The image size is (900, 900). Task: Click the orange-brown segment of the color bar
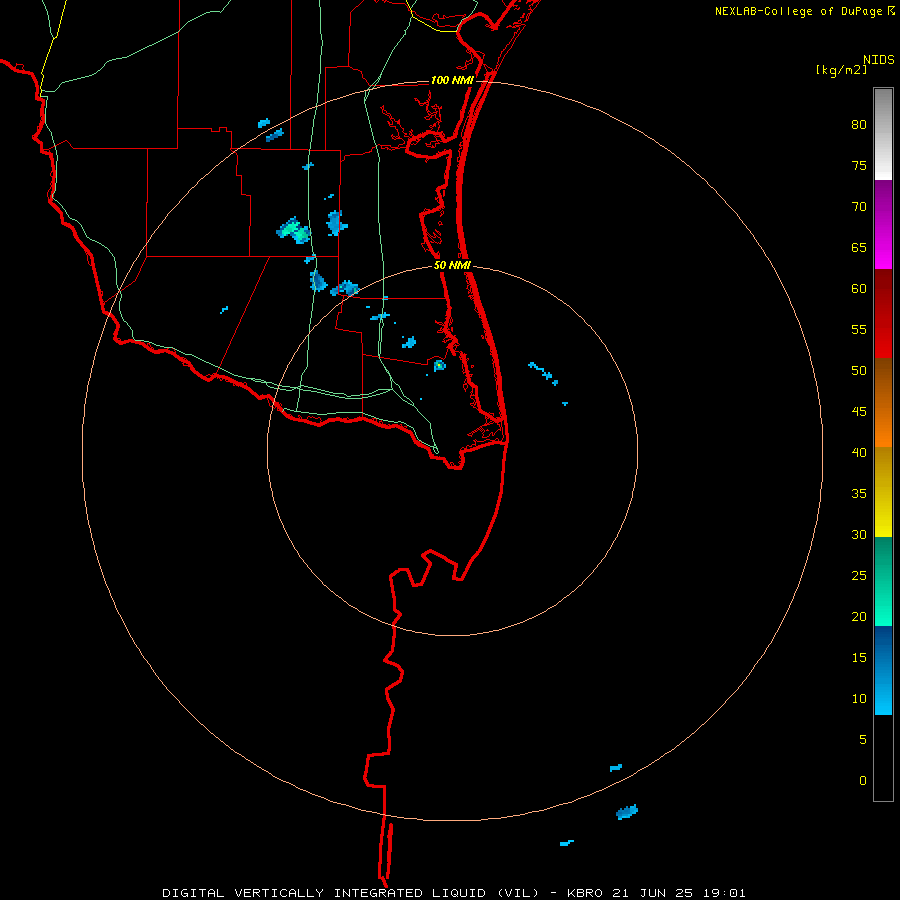[883, 403]
